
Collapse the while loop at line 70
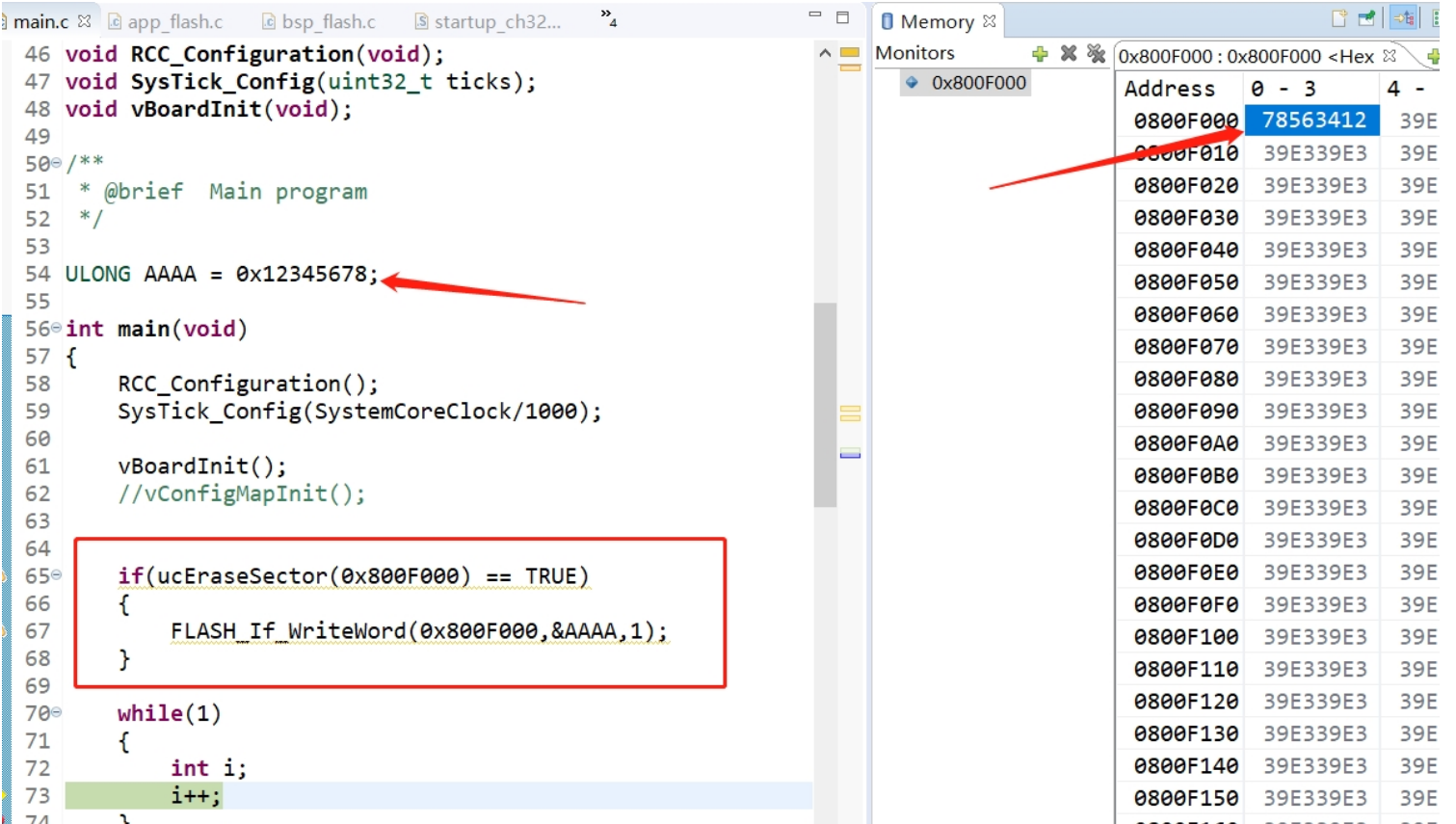pyautogui.click(x=56, y=713)
